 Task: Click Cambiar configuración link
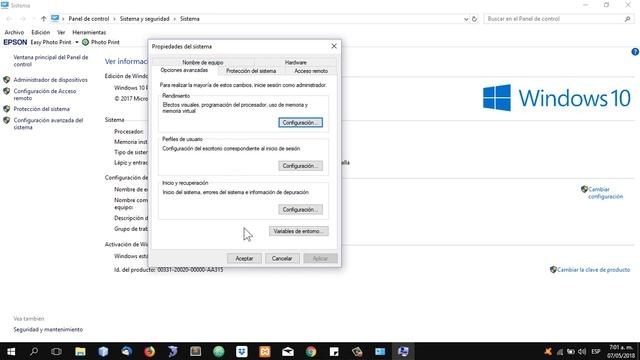pos(605,193)
